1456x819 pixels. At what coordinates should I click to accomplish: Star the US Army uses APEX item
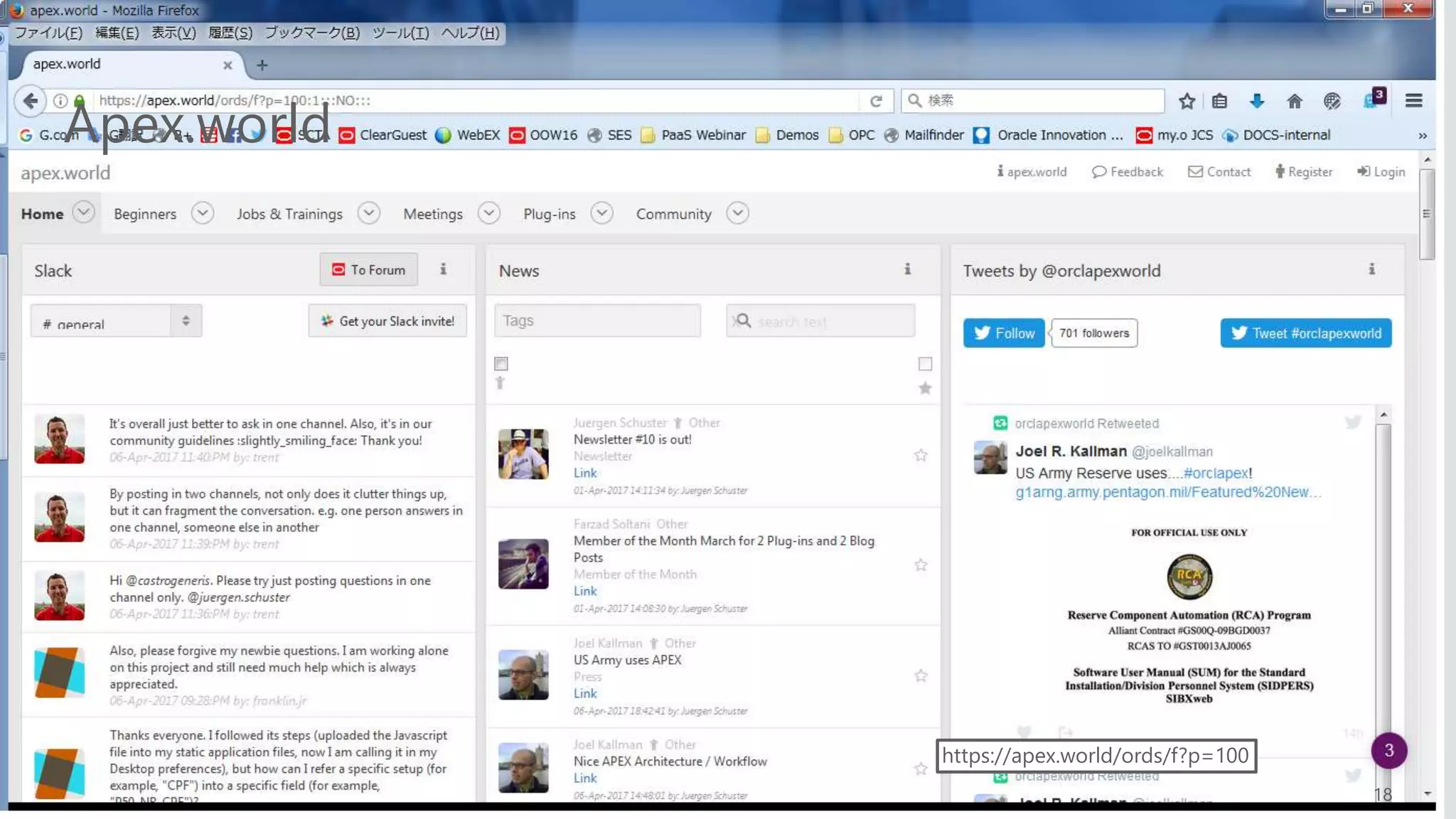pos(921,676)
